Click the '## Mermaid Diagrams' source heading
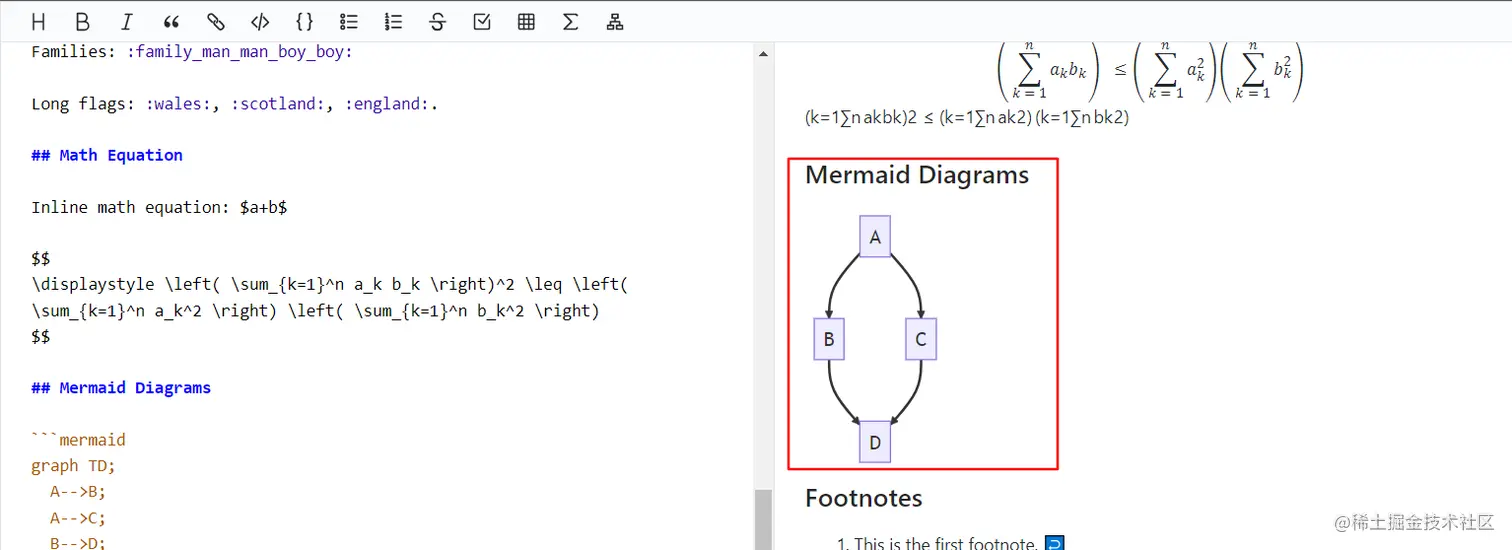This screenshot has height=550, width=1512. (121, 387)
